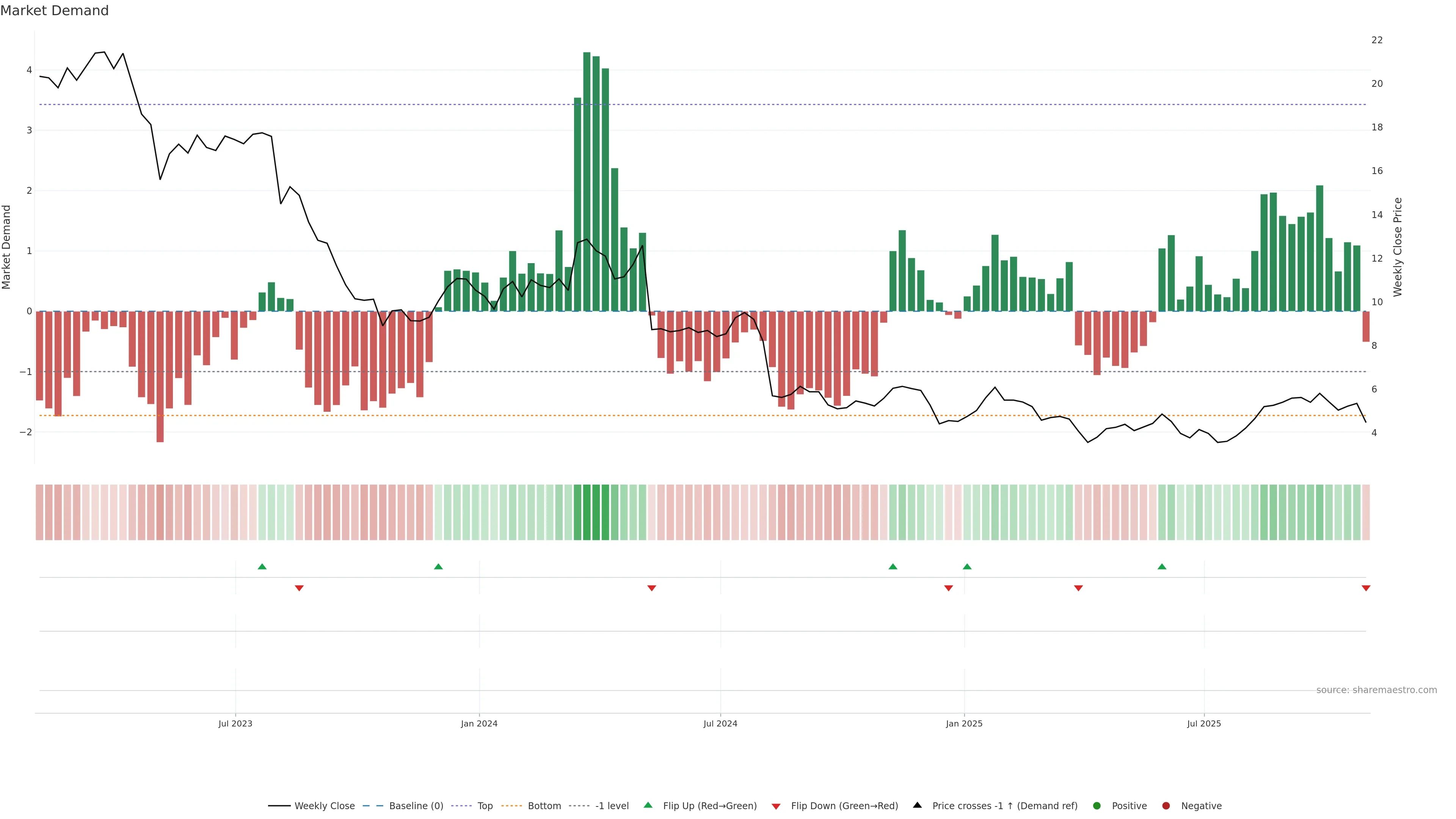
Task: Click the tallest green demand bar in 2024
Action: pos(587,181)
